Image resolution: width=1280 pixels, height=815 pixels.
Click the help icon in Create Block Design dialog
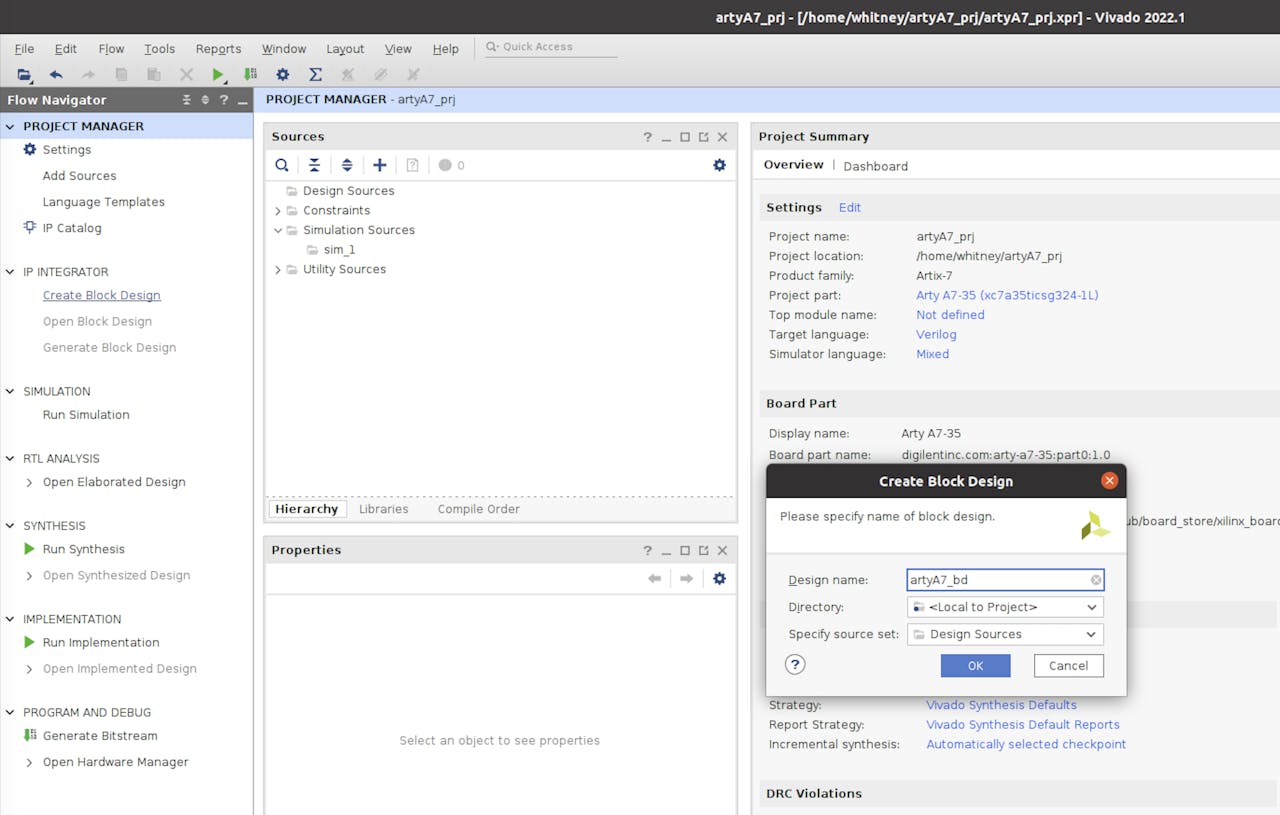pos(795,664)
